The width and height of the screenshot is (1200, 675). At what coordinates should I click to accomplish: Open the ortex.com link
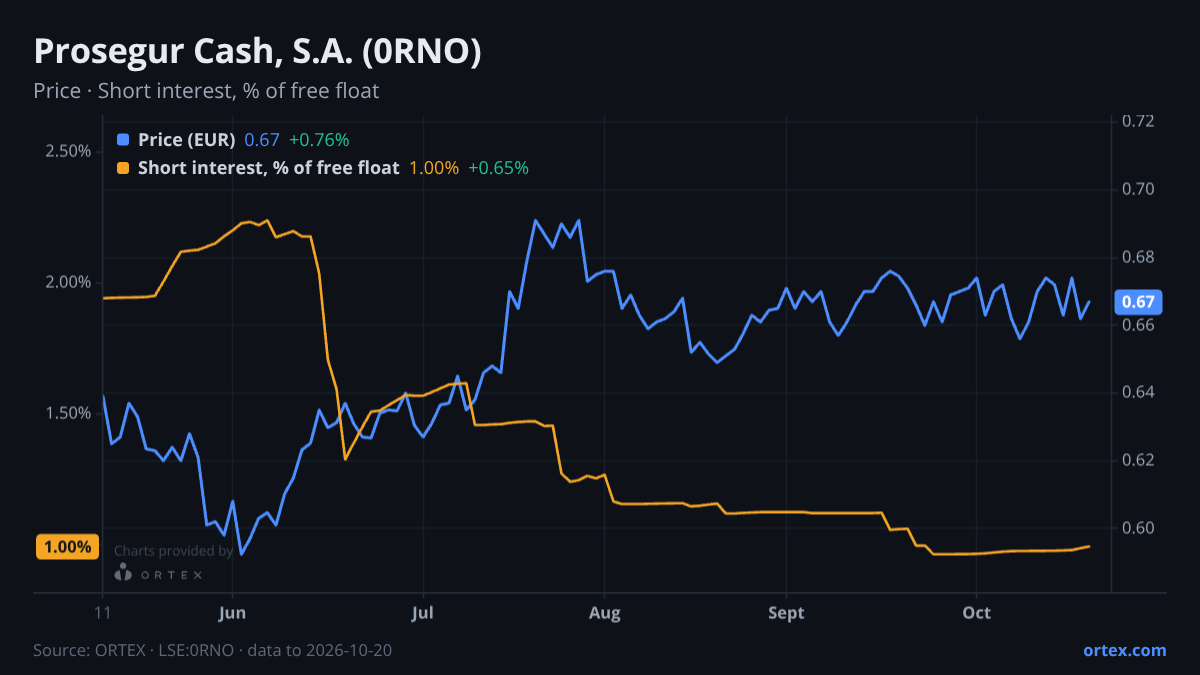click(1124, 650)
